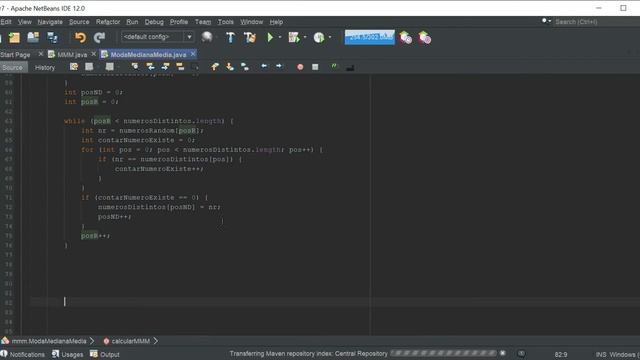
Task: Go to Previous Bookmark icon
Action: (x=215, y=67)
